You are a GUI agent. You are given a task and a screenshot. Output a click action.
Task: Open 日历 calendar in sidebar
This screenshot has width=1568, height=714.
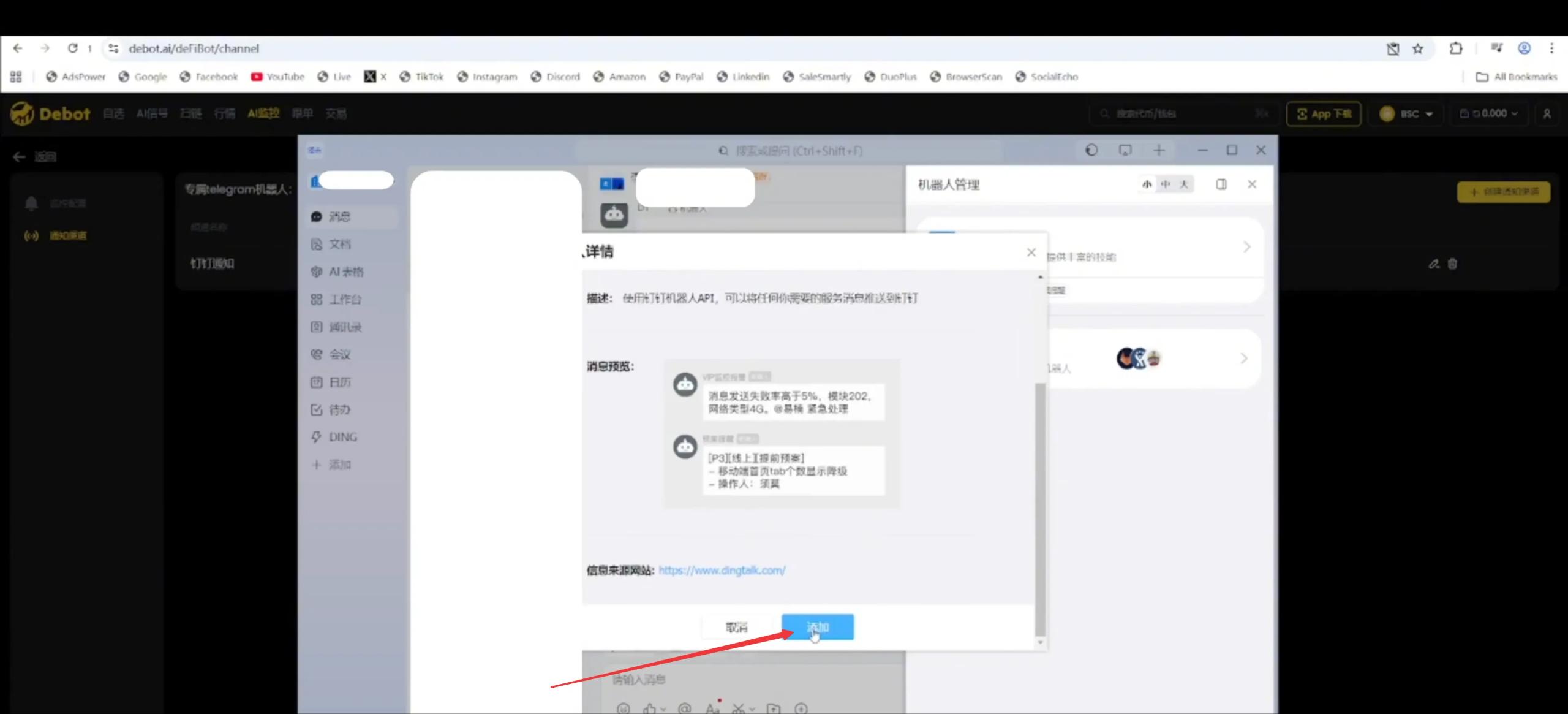pyautogui.click(x=339, y=382)
